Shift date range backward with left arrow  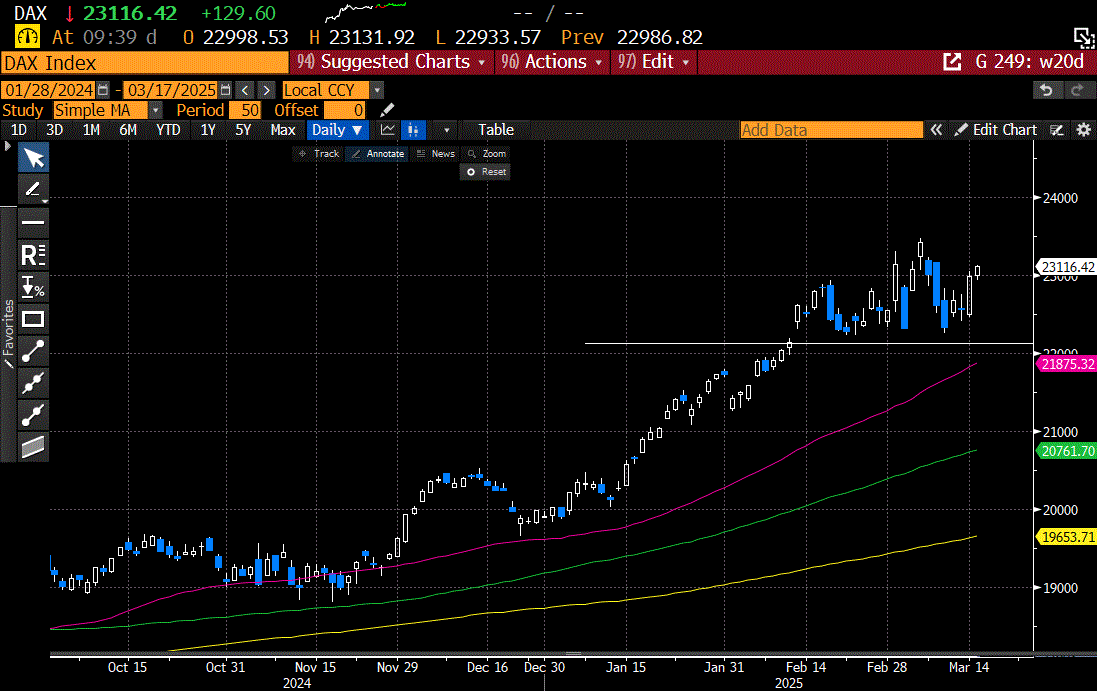pos(245,90)
